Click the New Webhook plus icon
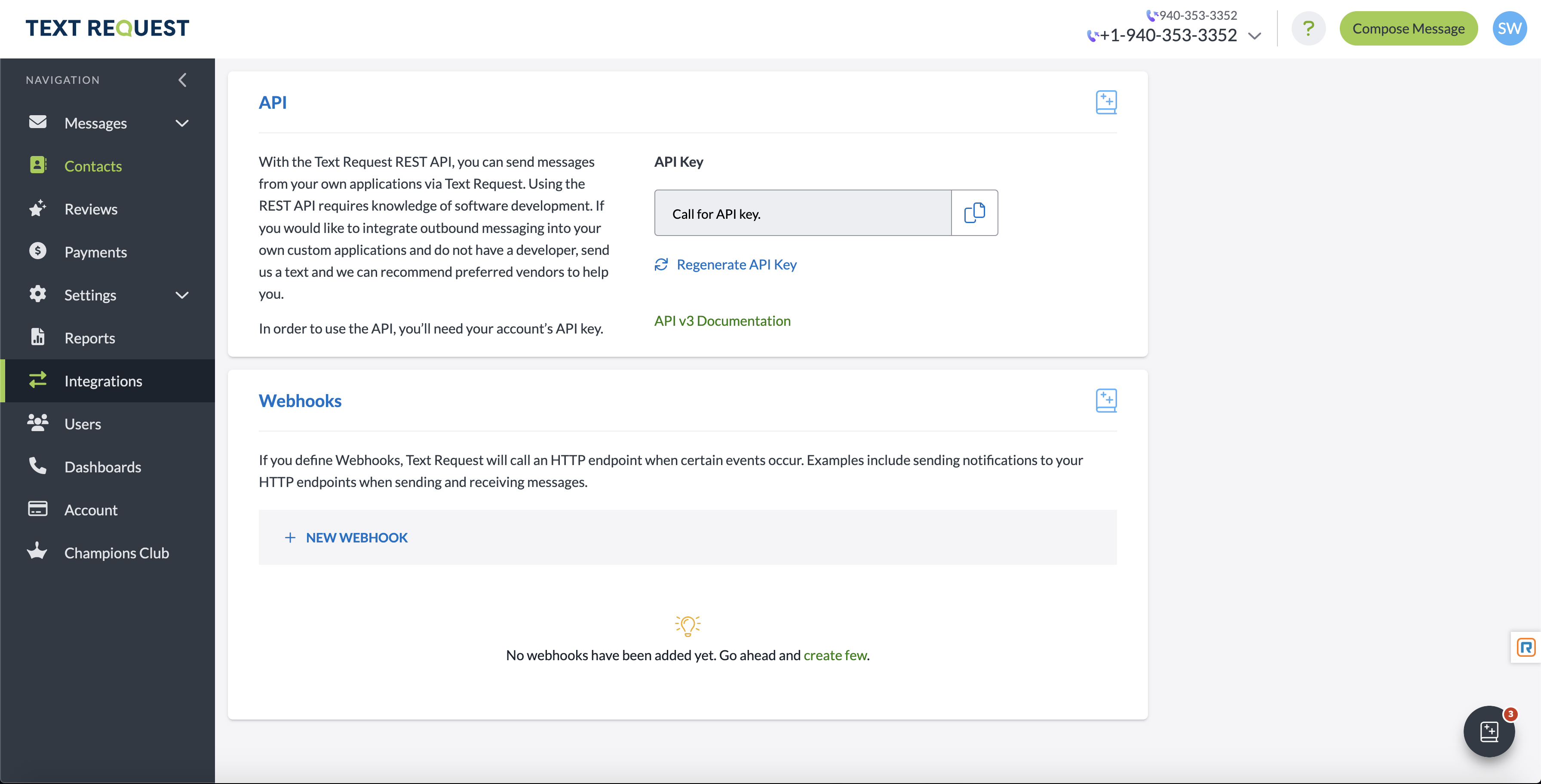 pos(290,538)
